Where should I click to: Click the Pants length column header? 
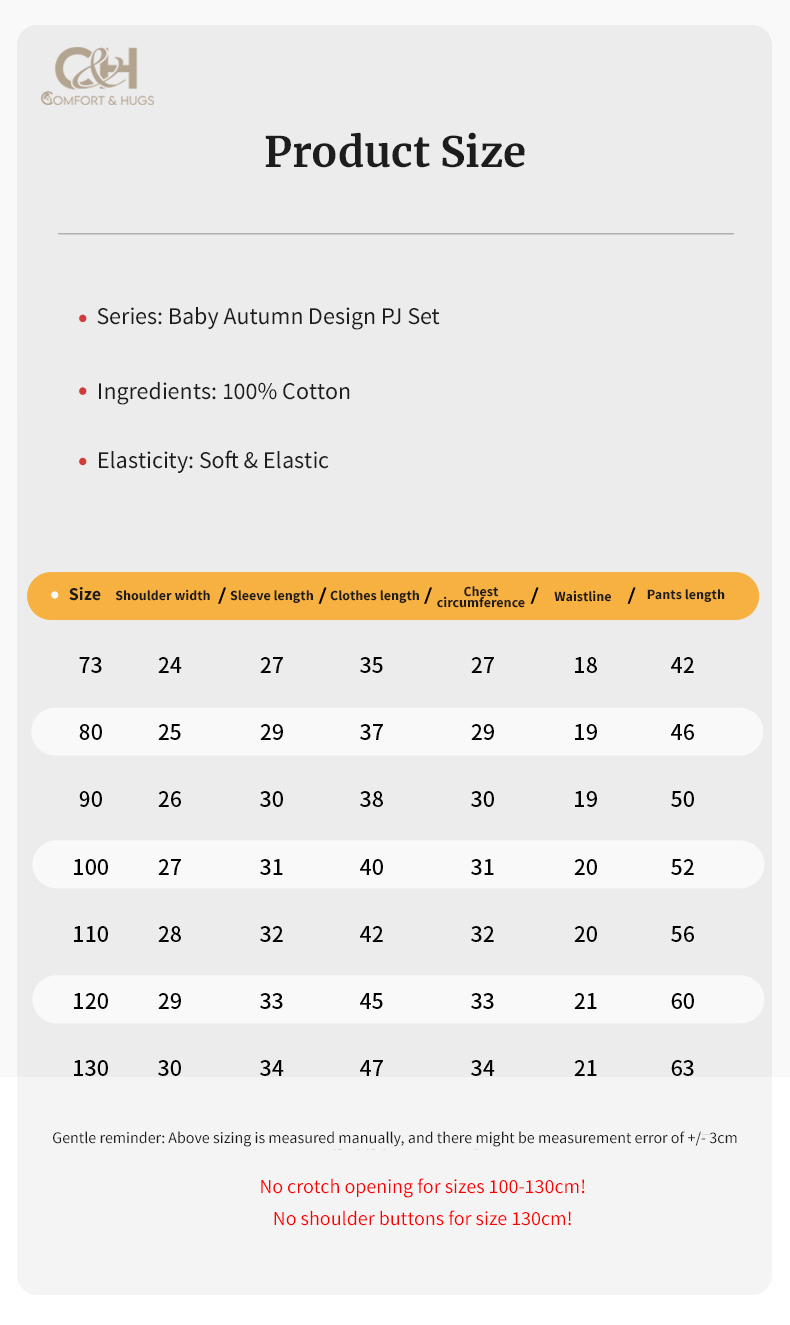click(x=686, y=594)
